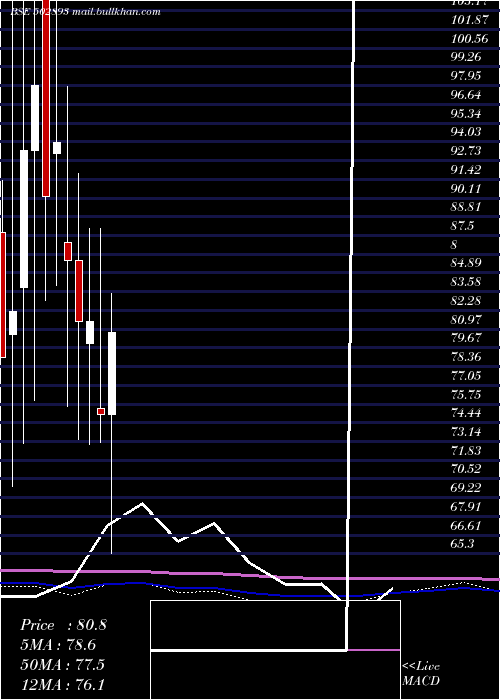Click the 84.89 price axis label
500x700 pixels.
pos(467,262)
